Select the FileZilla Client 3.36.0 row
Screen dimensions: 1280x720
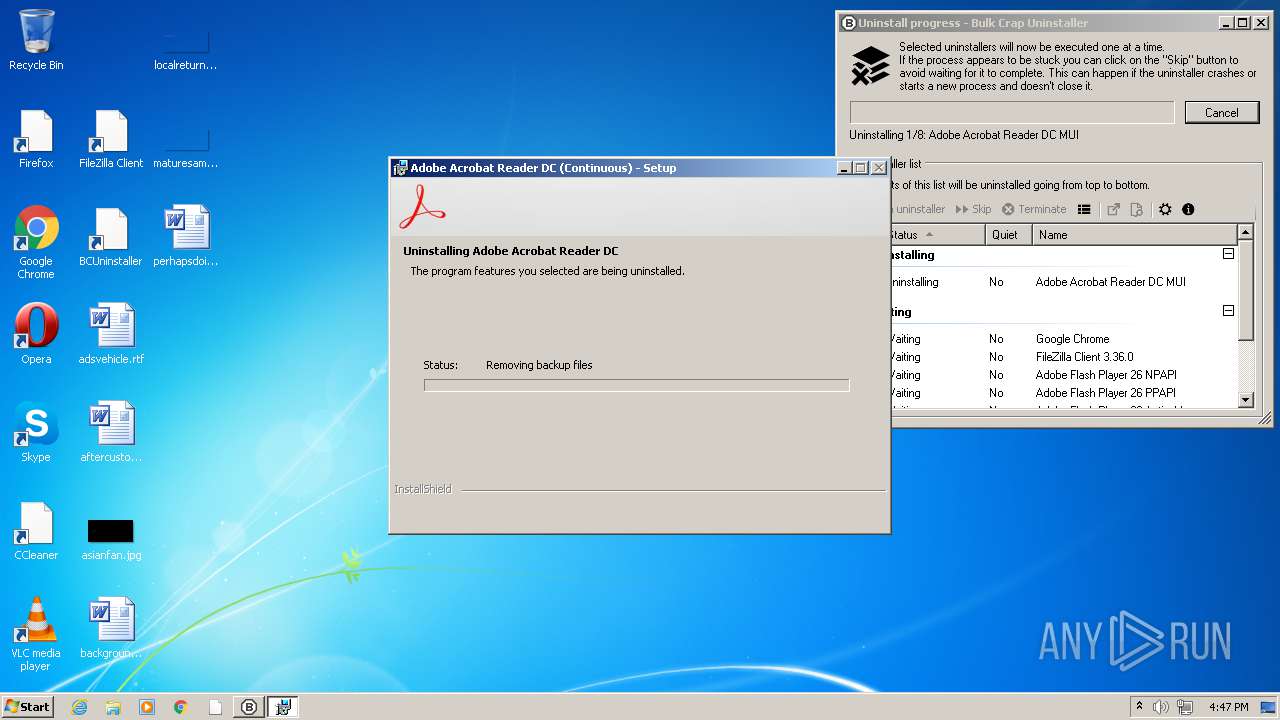tap(1063, 357)
